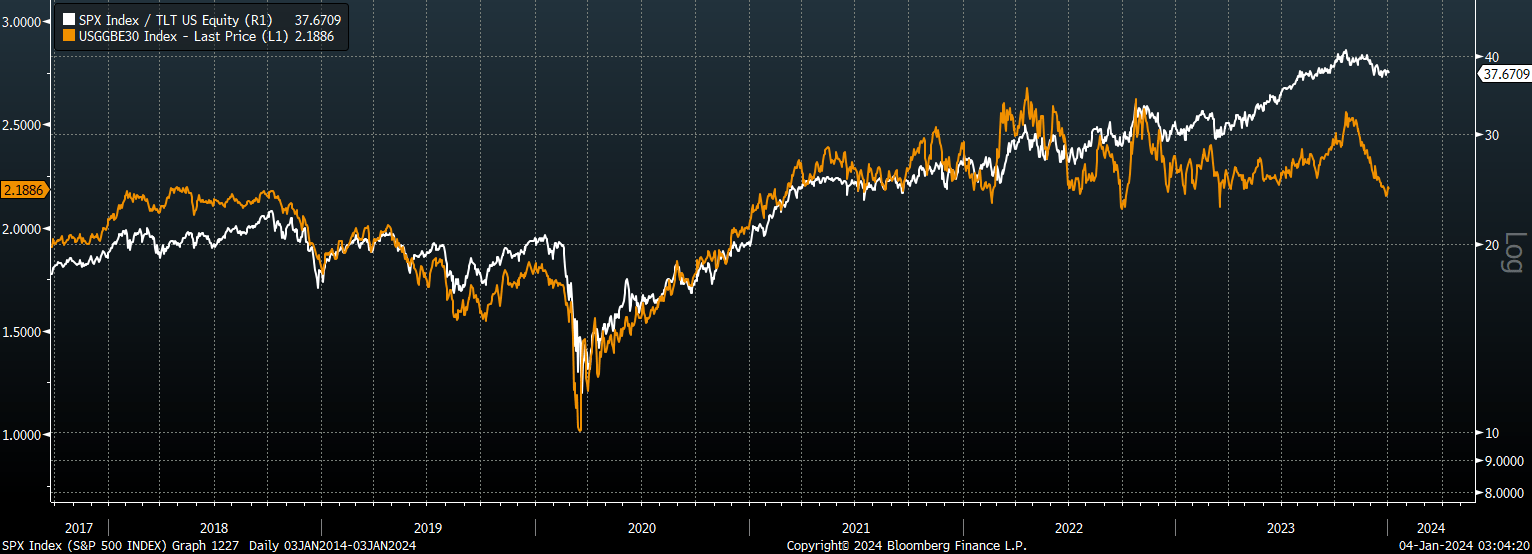Click the 30 right axis label
This screenshot has height=554, width=1532.
[1491, 134]
